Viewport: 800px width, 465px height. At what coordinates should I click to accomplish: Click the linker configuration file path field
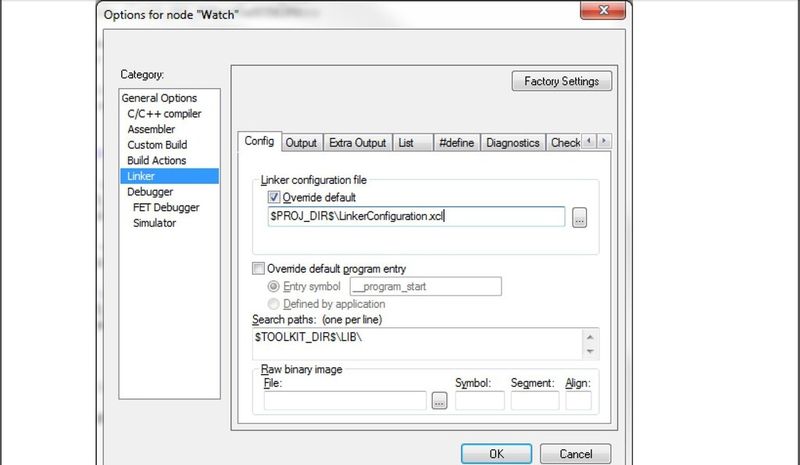(416, 216)
